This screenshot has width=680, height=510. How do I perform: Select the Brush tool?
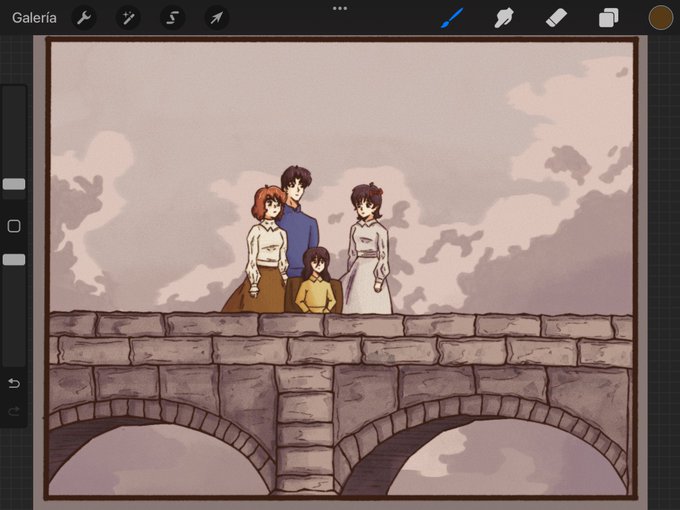pos(452,18)
